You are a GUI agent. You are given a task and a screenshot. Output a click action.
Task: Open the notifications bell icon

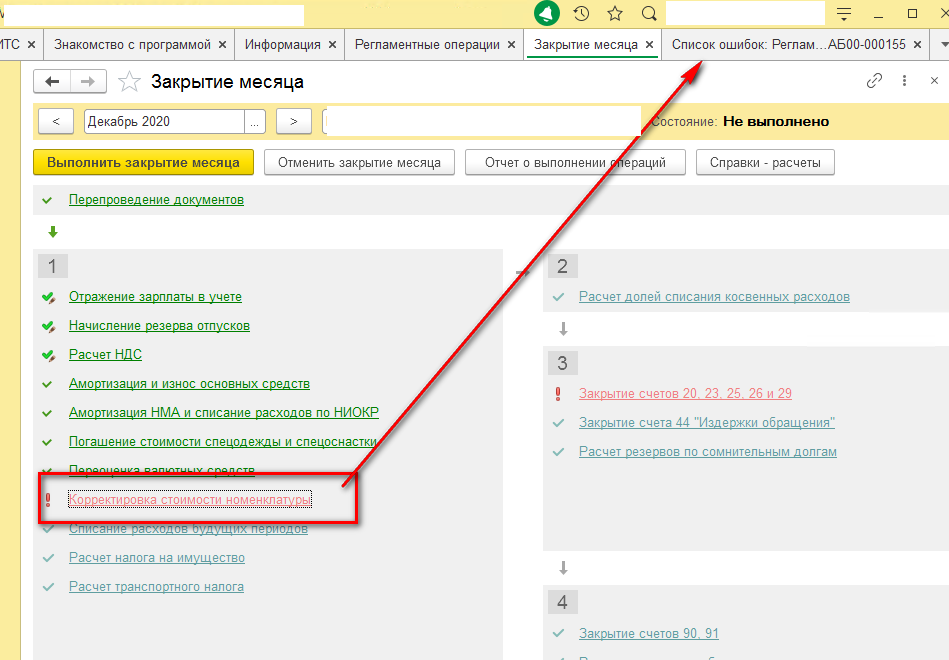(547, 14)
